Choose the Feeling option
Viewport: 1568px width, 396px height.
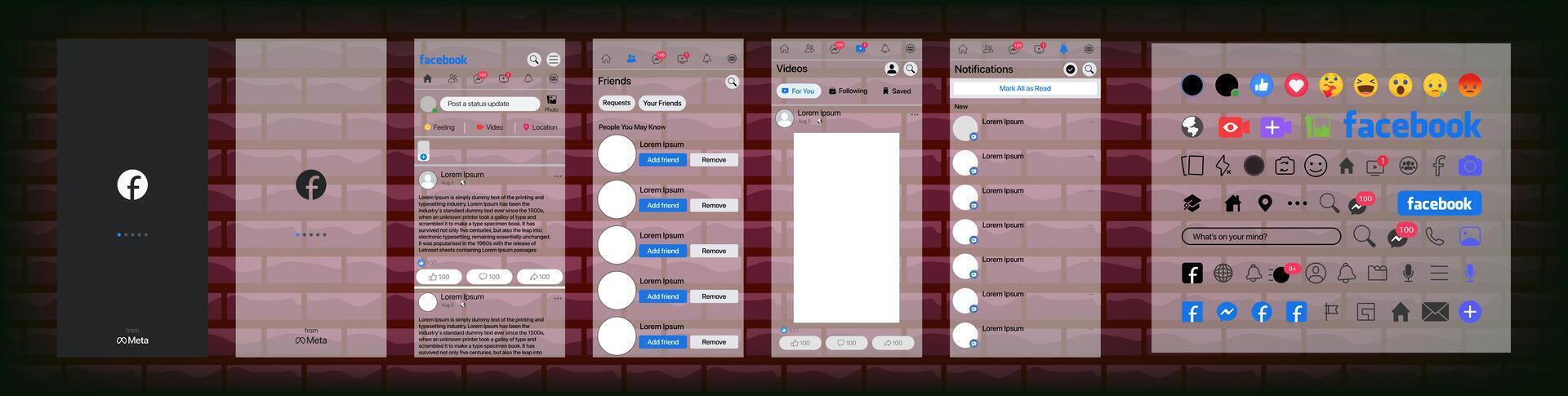(x=439, y=127)
